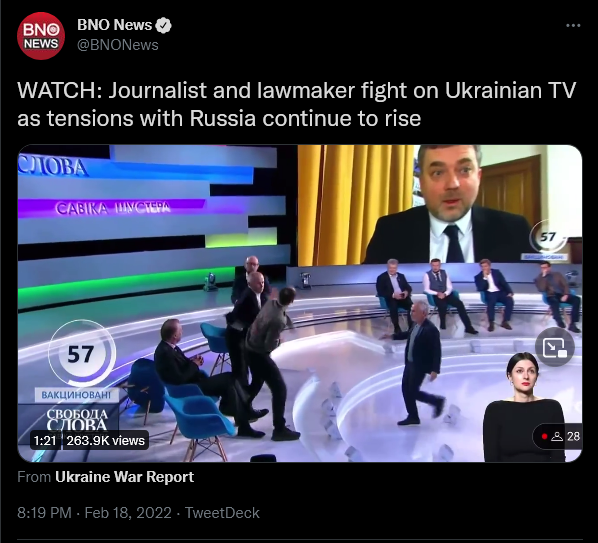The height and width of the screenshot is (543, 598).
Task: Play the studio fight video
Action: (x=300, y=303)
